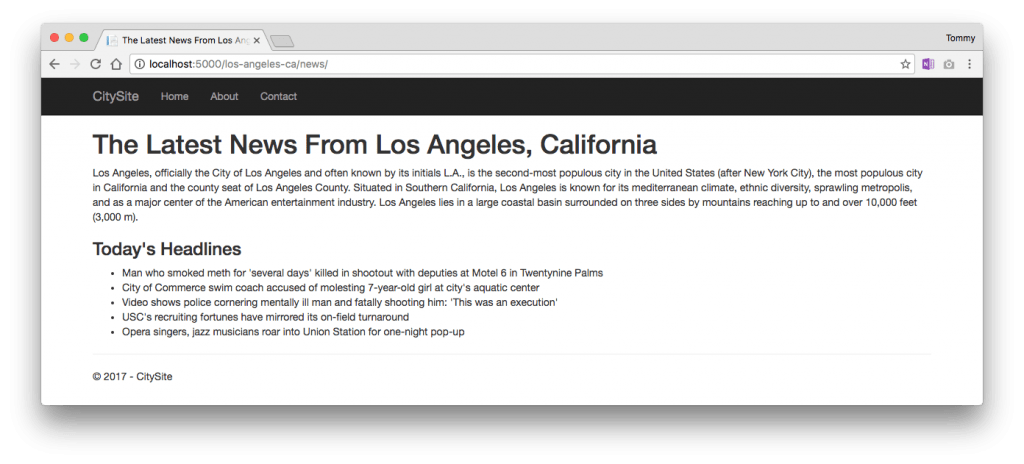Focus the localhost:5000 address bar
Screen dimensions: 1024x464
click(x=500, y=64)
